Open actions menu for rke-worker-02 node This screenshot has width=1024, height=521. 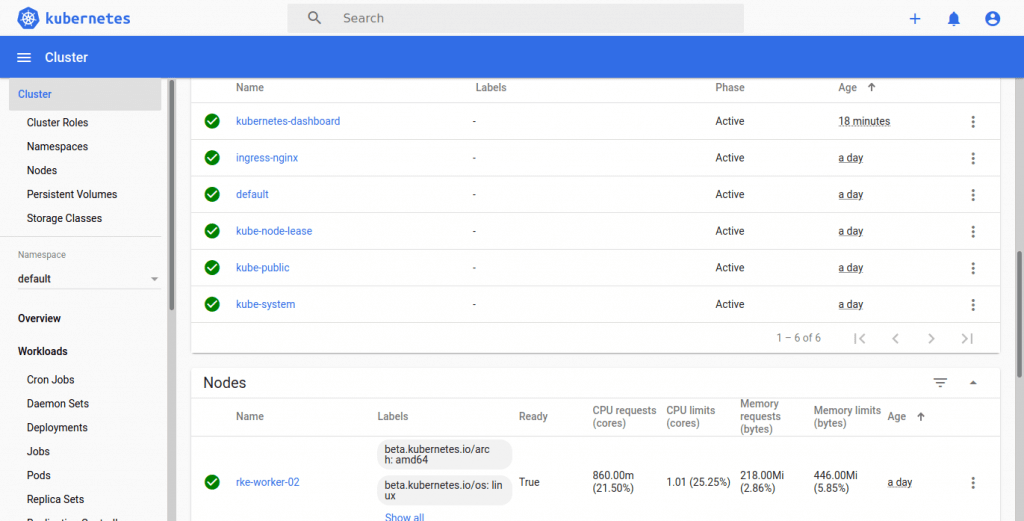coord(972,483)
